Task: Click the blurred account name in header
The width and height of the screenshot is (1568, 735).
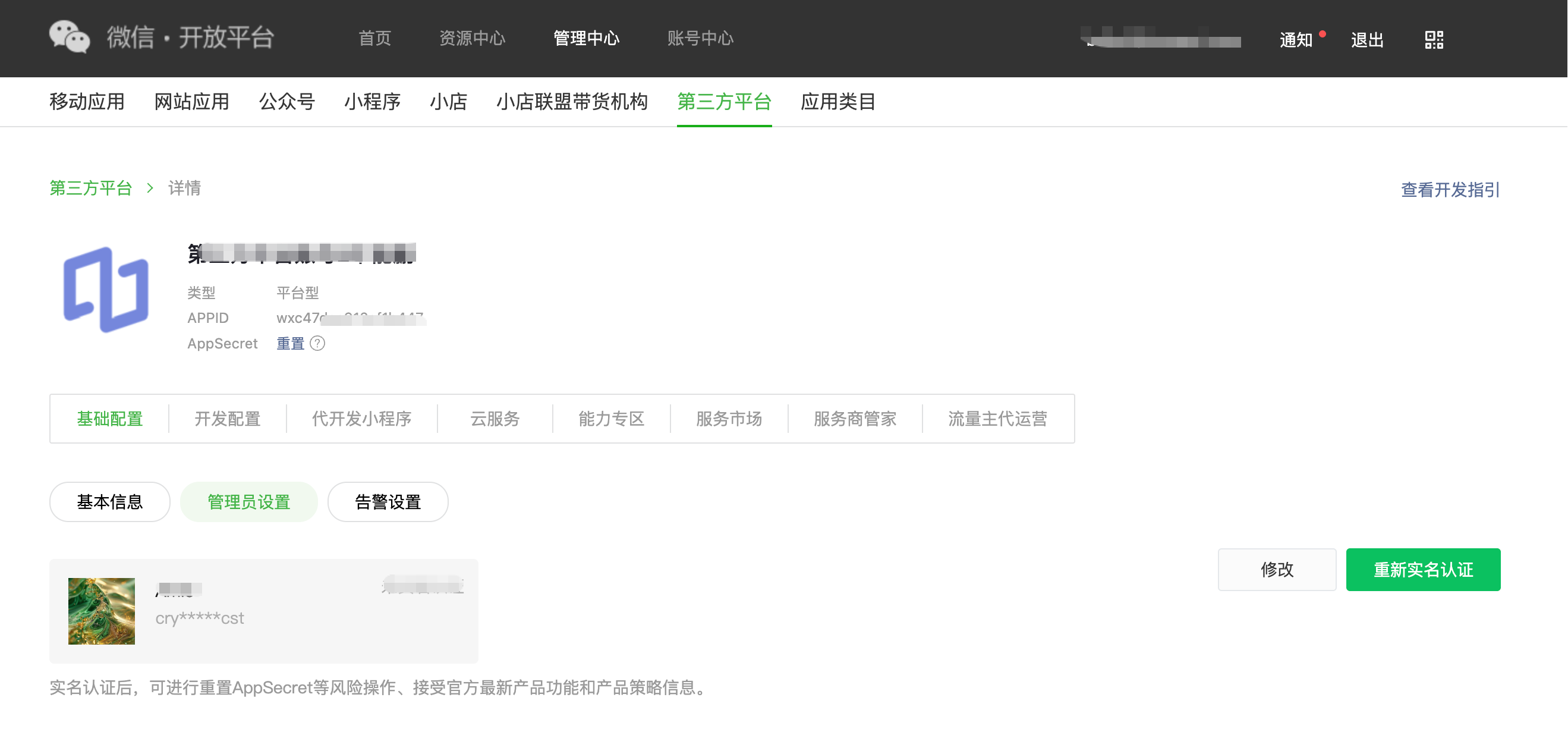Action: point(1161,37)
